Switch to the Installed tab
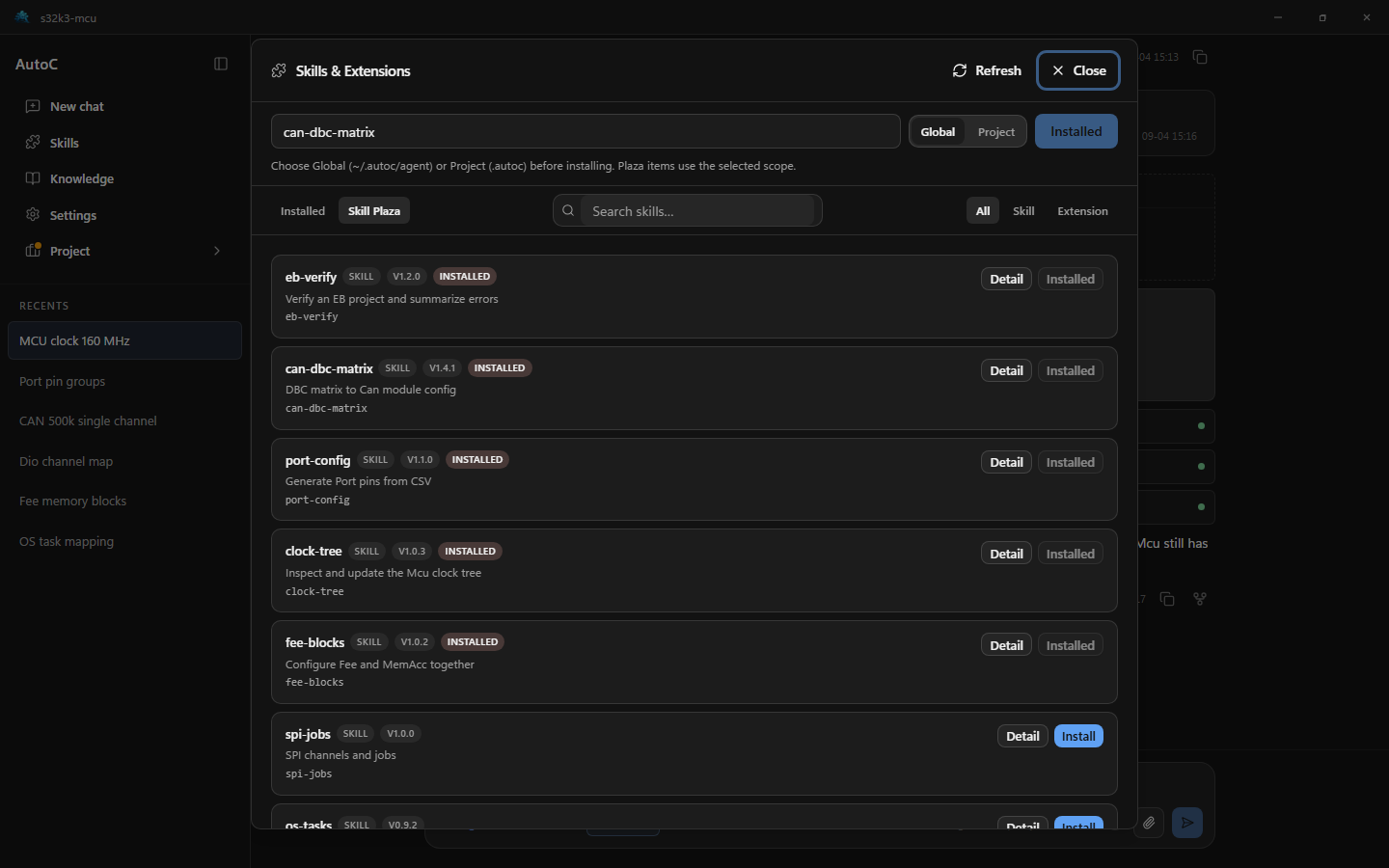Screen dimensions: 1389x868 pyautogui.click(x=303, y=211)
